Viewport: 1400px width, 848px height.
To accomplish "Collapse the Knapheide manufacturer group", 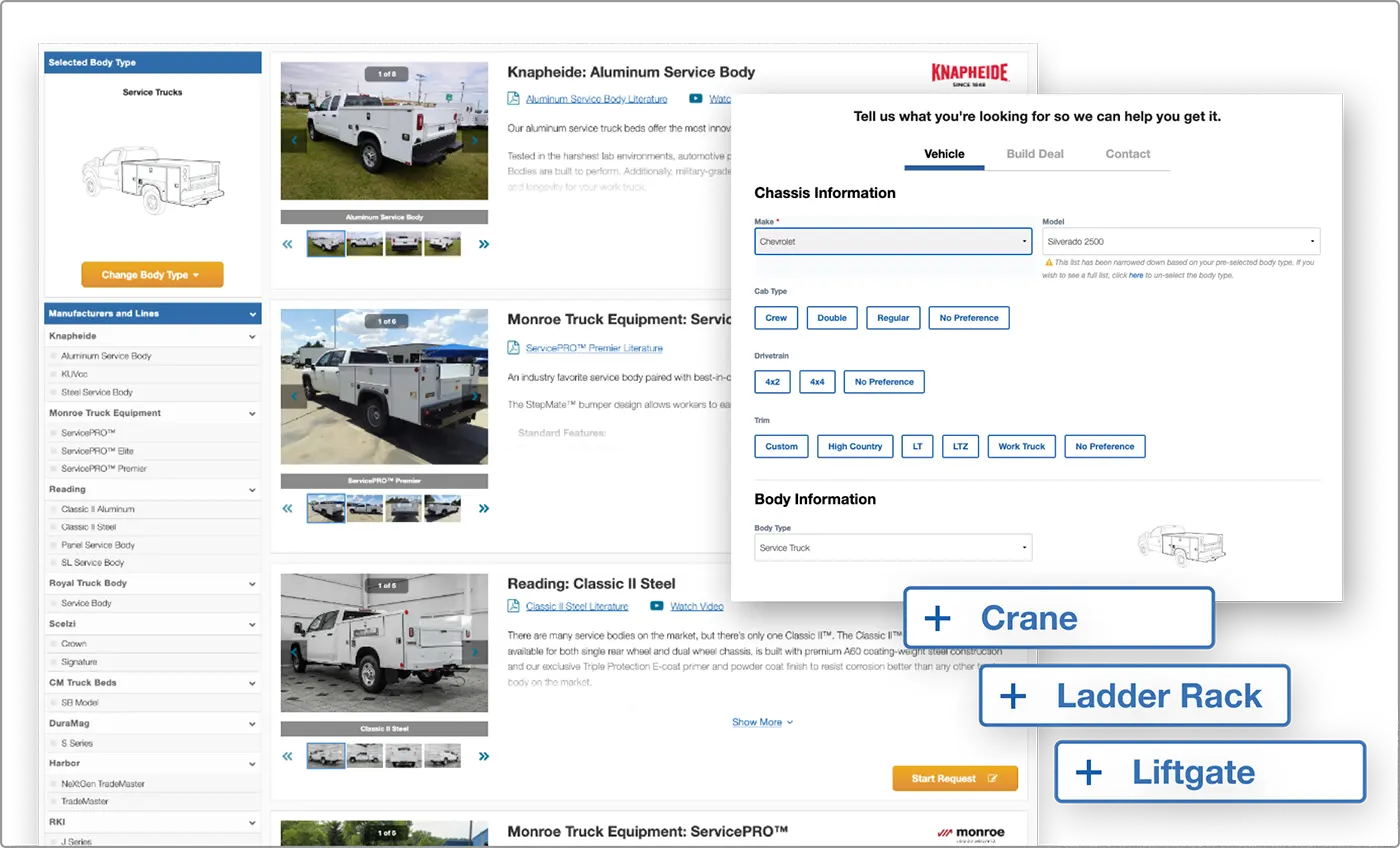I will pyautogui.click(x=252, y=337).
